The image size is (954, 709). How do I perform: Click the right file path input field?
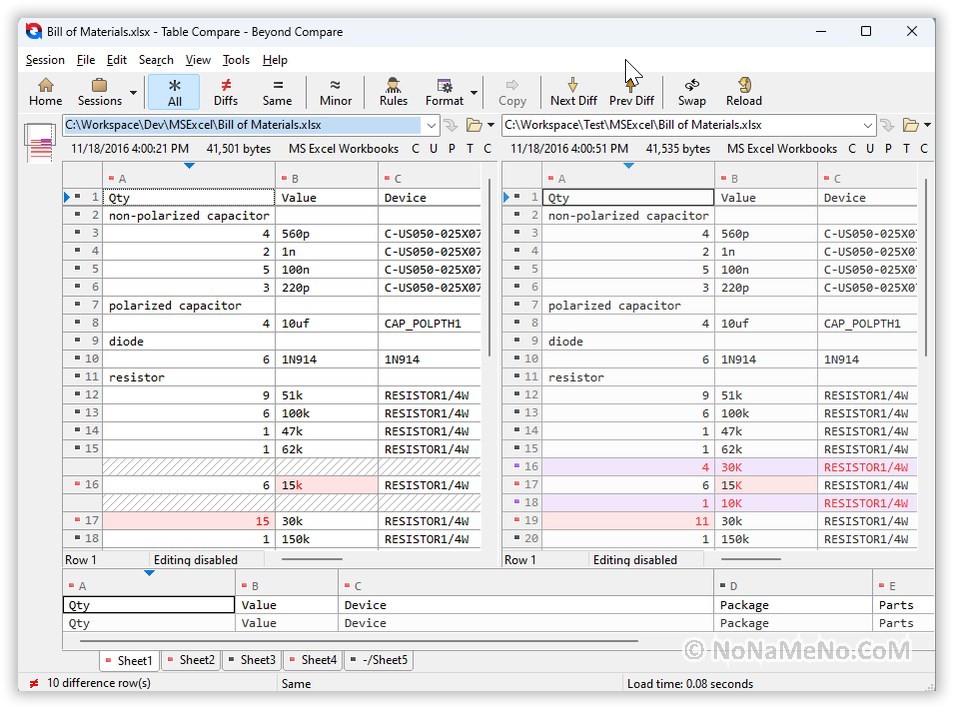(x=680, y=126)
